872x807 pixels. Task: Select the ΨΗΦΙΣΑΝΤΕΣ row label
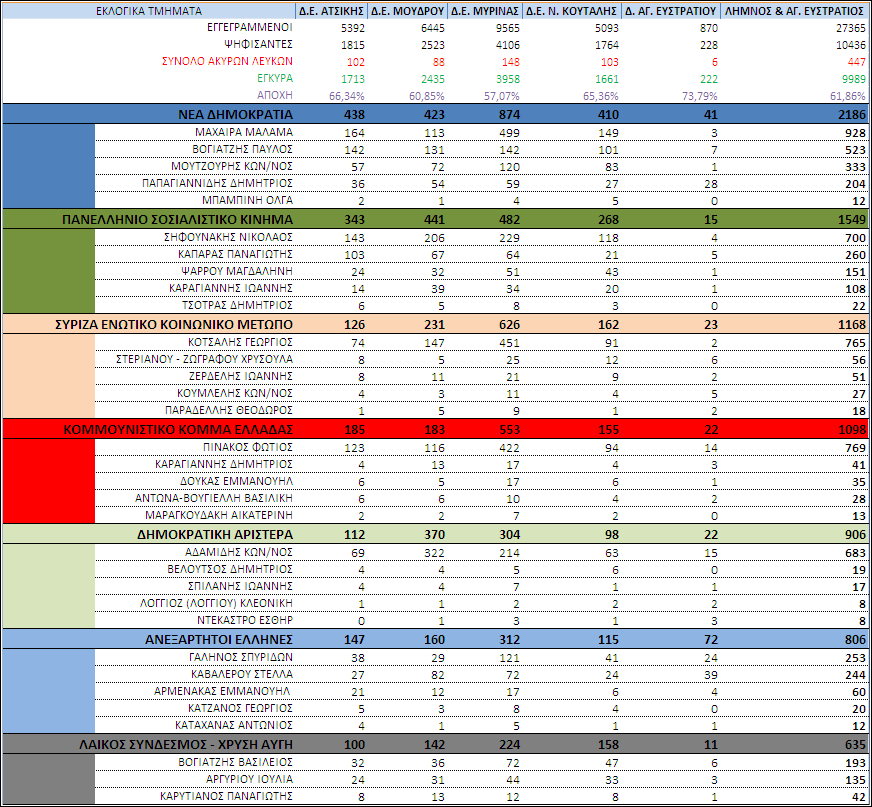[x=259, y=44]
